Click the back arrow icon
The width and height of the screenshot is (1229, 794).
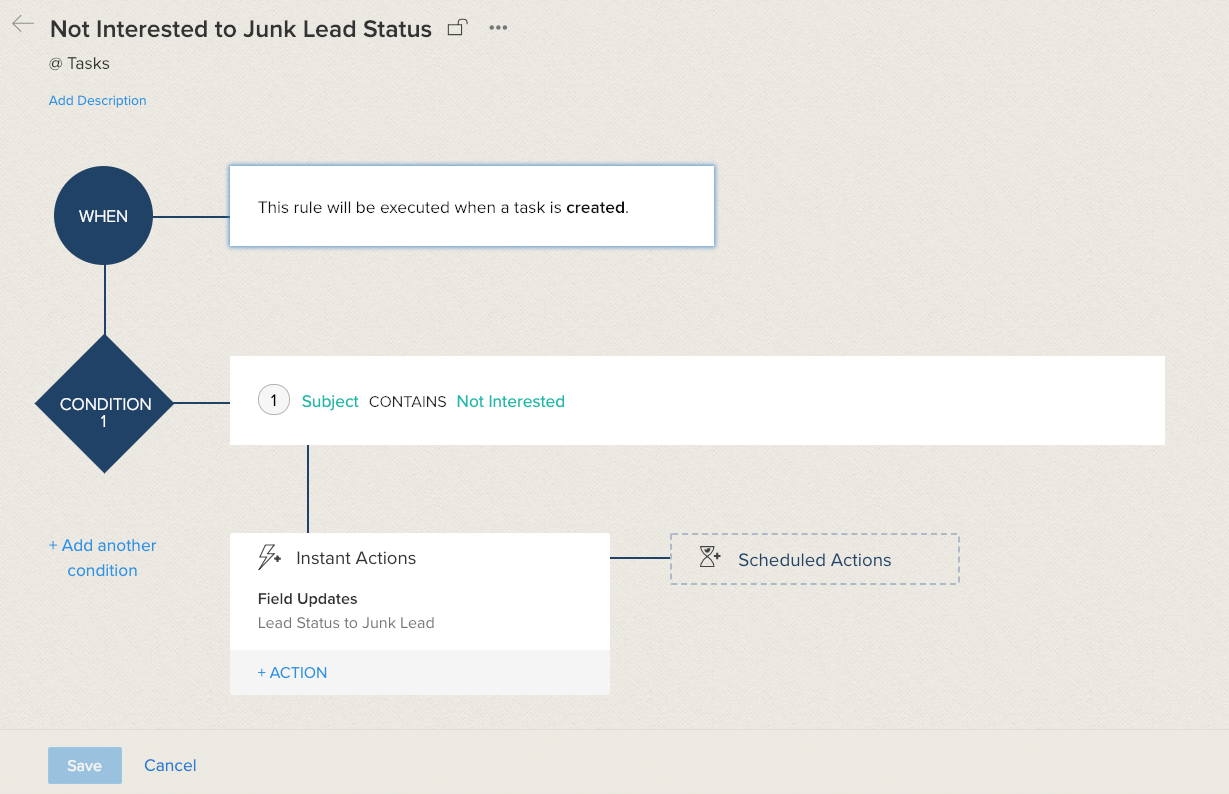pos(22,25)
